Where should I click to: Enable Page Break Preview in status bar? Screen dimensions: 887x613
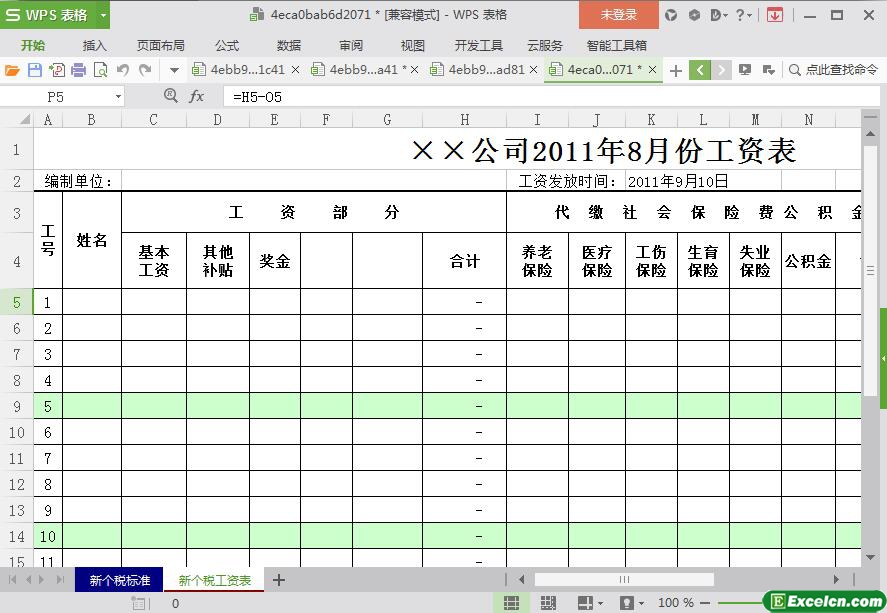[x=548, y=603]
